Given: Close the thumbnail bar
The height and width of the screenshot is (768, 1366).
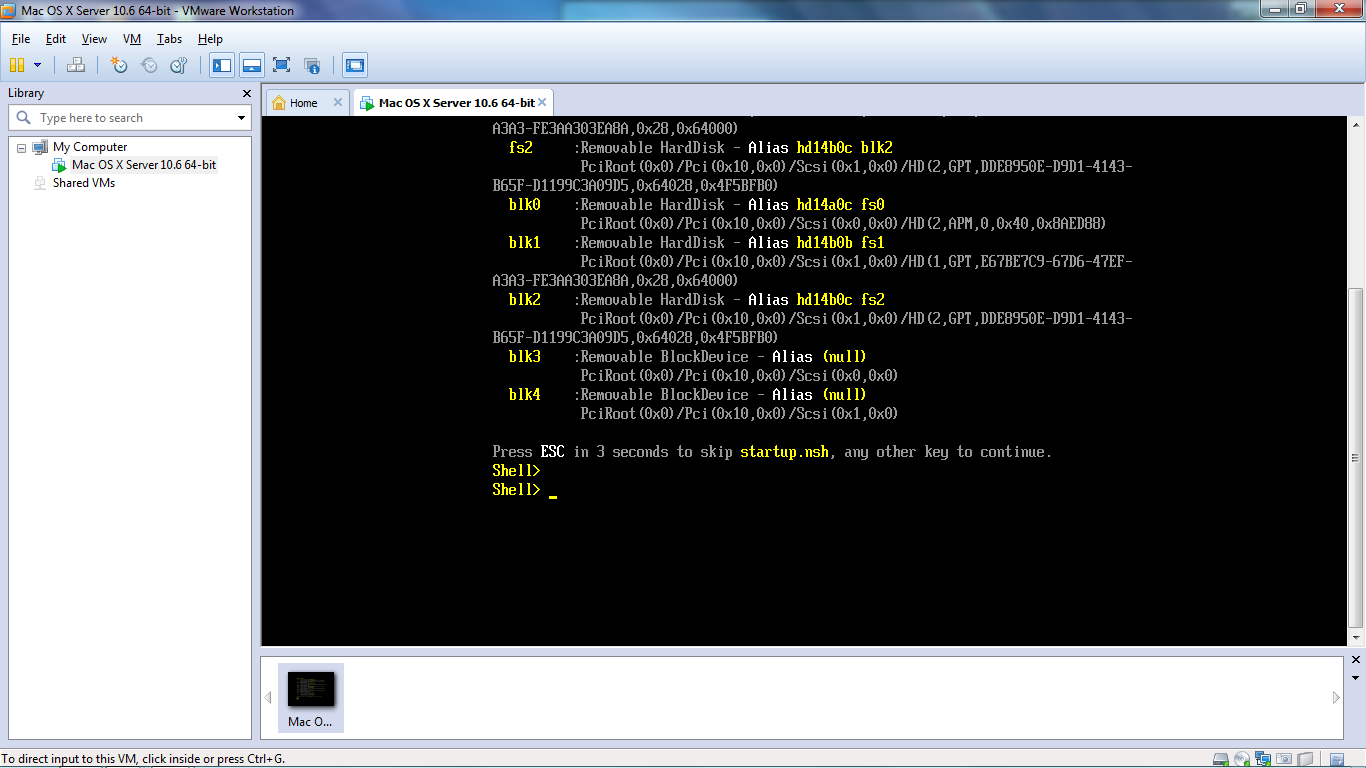Looking at the screenshot, I should point(1356,660).
